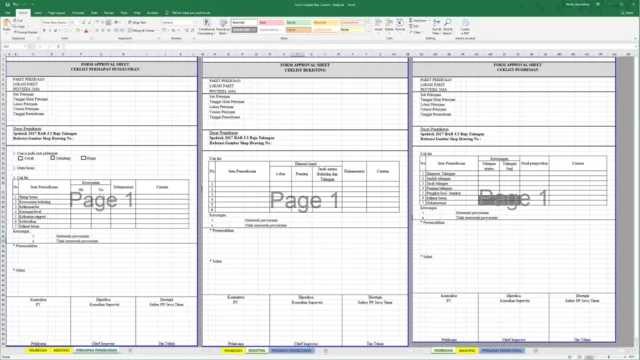Switch to the Data ribbon tab
The image size is (640, 360).
coord(94,13)
